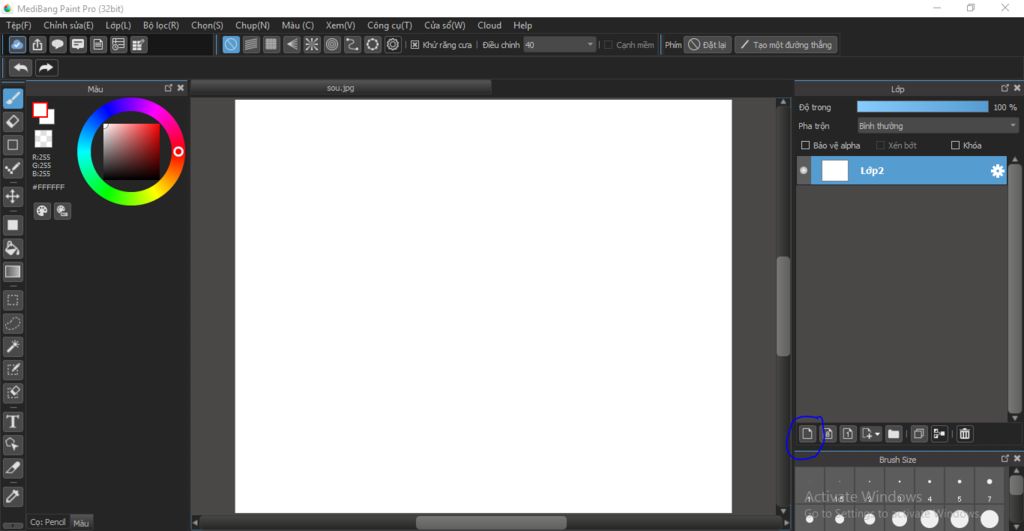
Task: Open the Pha trộn blend mode dropdown
Action: coord(937,125)
